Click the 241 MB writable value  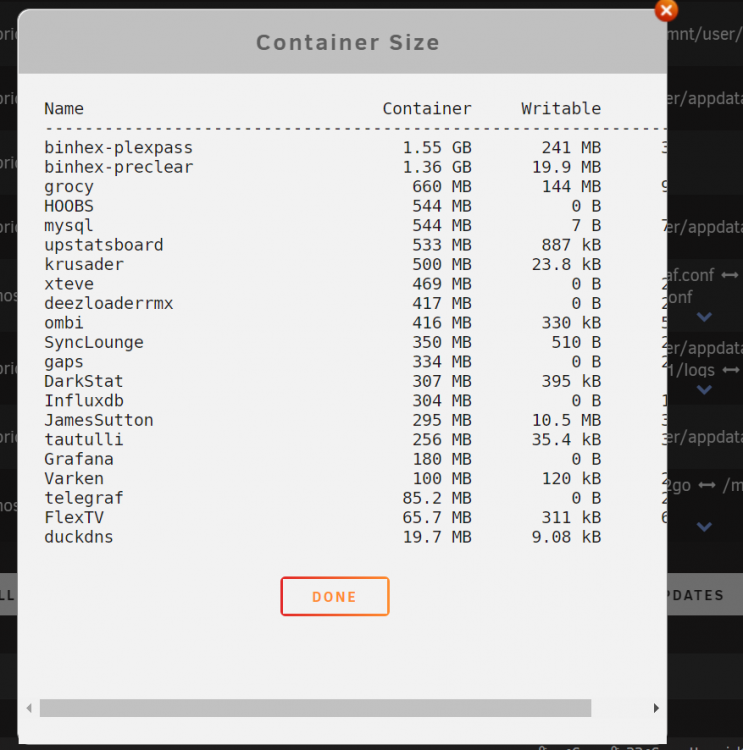[571, 147]
